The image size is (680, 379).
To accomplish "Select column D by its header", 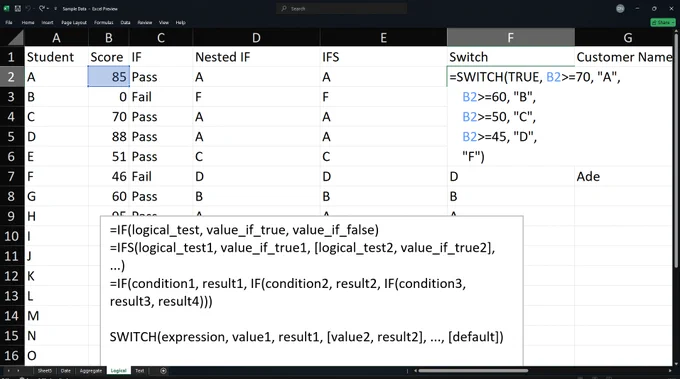I will pyautogui.click(x=256, y=38).
